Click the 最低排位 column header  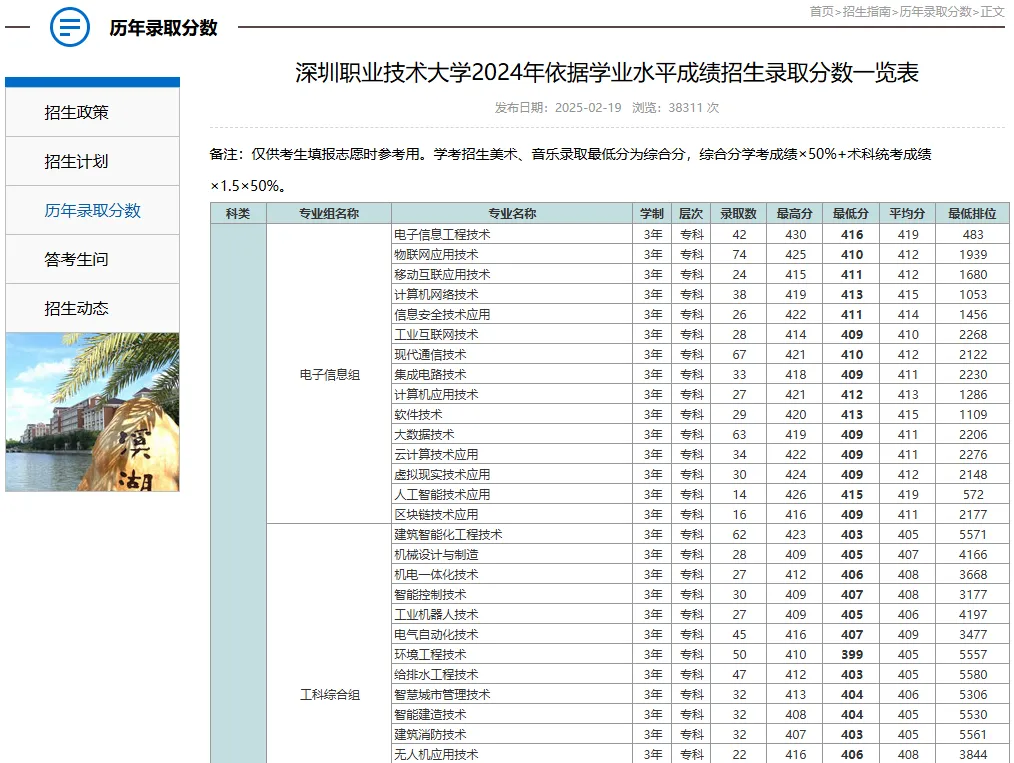point(972,213)
